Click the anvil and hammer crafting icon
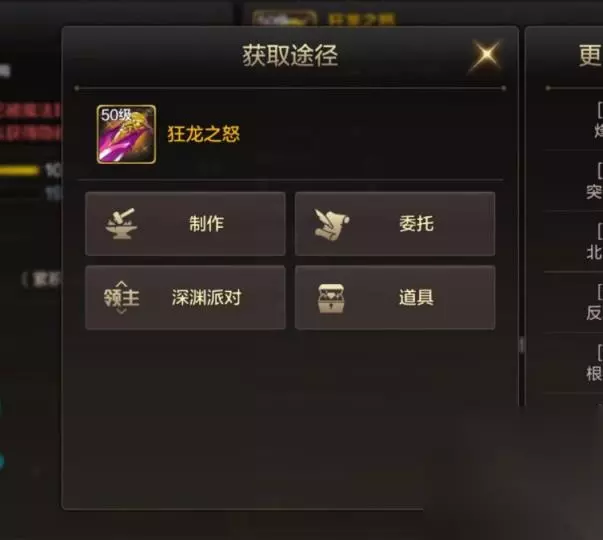603x540 pixels. (x=121, y=224)
